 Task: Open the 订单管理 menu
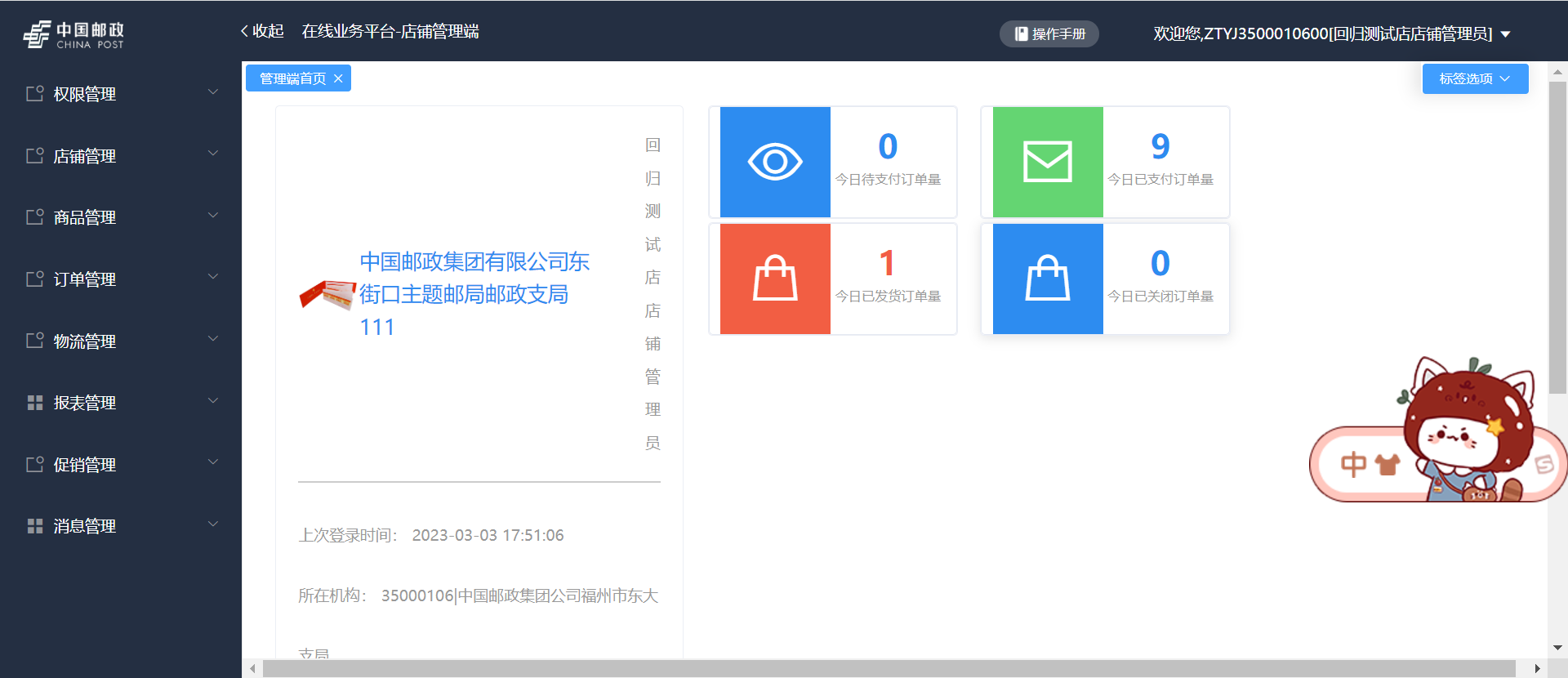[121, 279]
